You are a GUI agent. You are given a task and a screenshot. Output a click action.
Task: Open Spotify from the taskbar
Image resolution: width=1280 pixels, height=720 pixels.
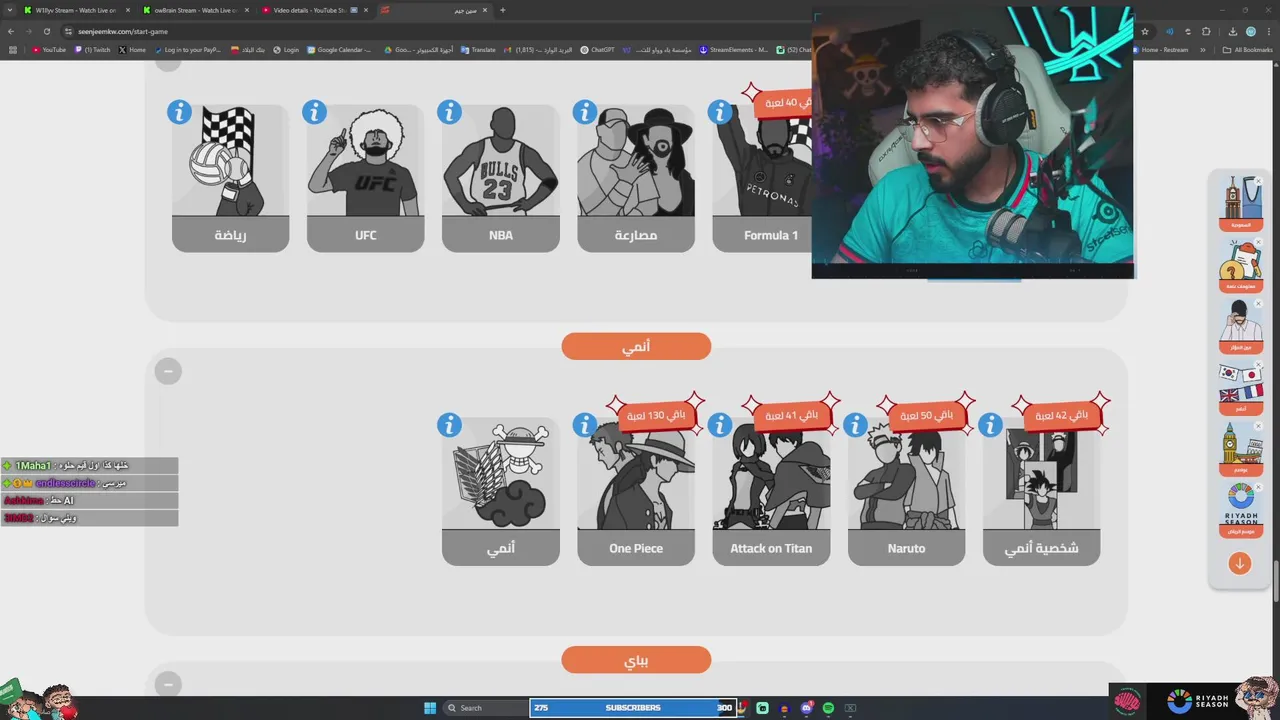(x=828, y=708)
